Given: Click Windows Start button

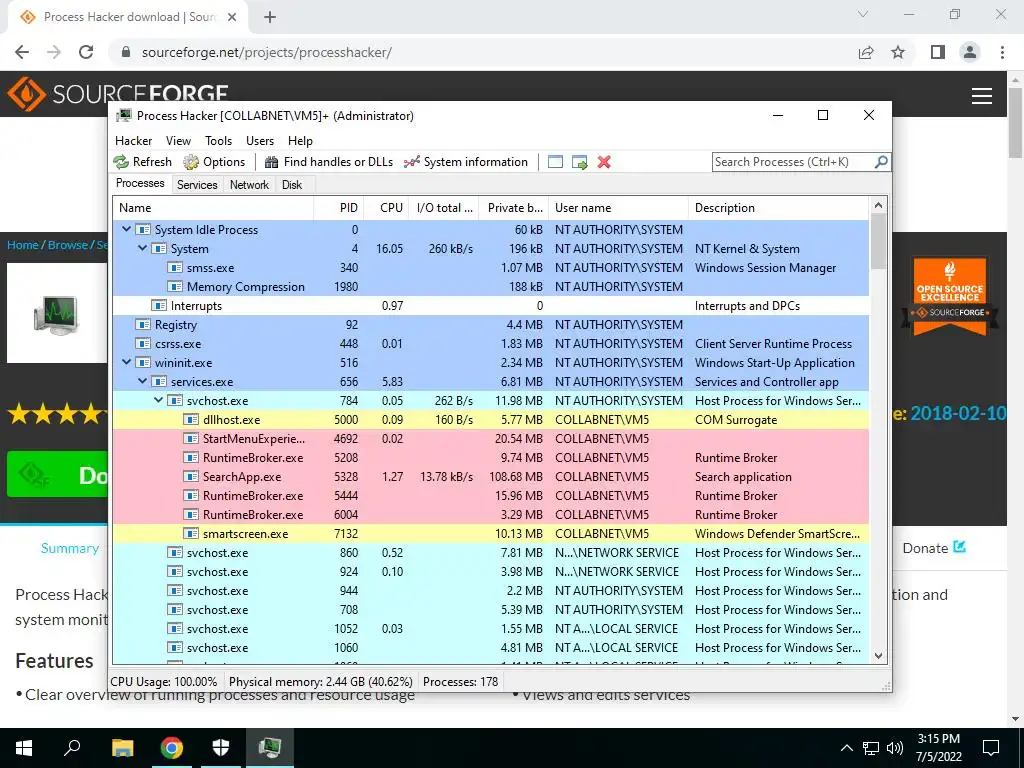Looking at the screenshot, I should tap(24, 747).
